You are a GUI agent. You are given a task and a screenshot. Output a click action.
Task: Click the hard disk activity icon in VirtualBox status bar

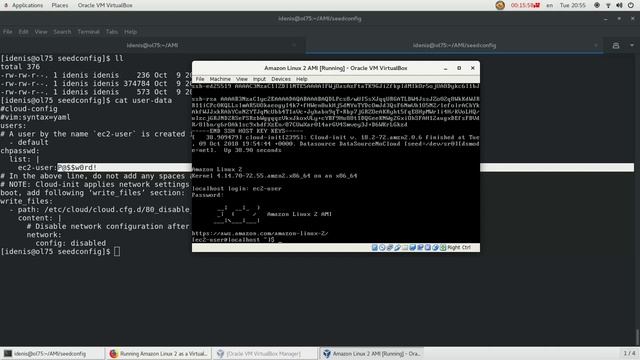[375, 247]
